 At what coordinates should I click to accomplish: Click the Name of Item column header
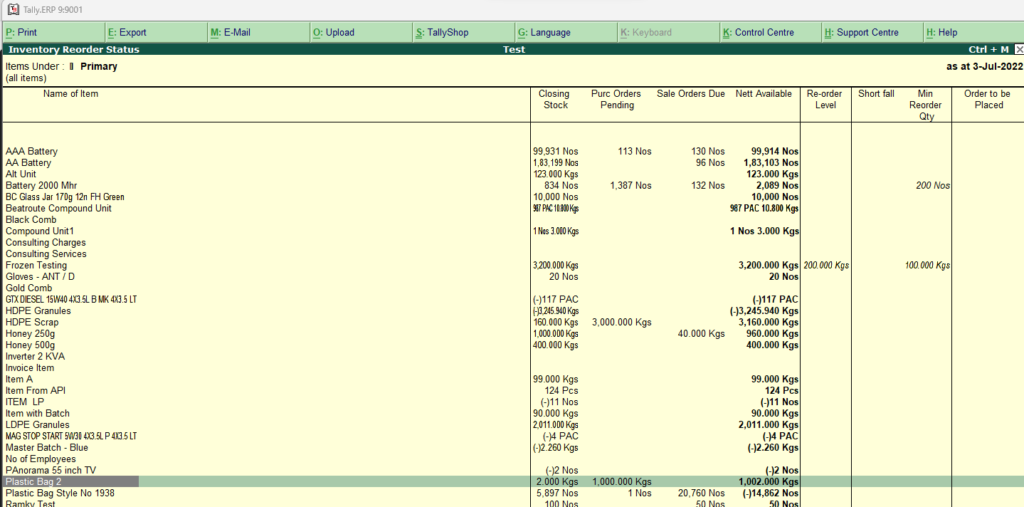[71, 94]
